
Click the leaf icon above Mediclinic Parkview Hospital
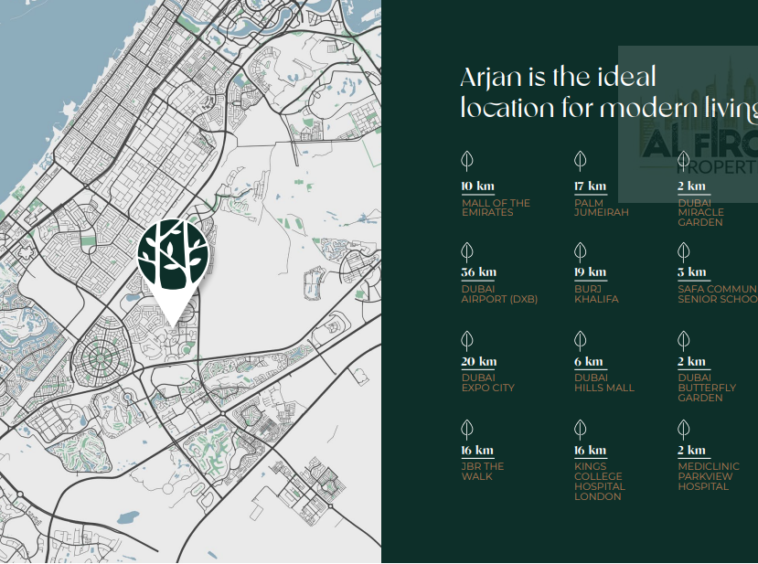[683, 429]
